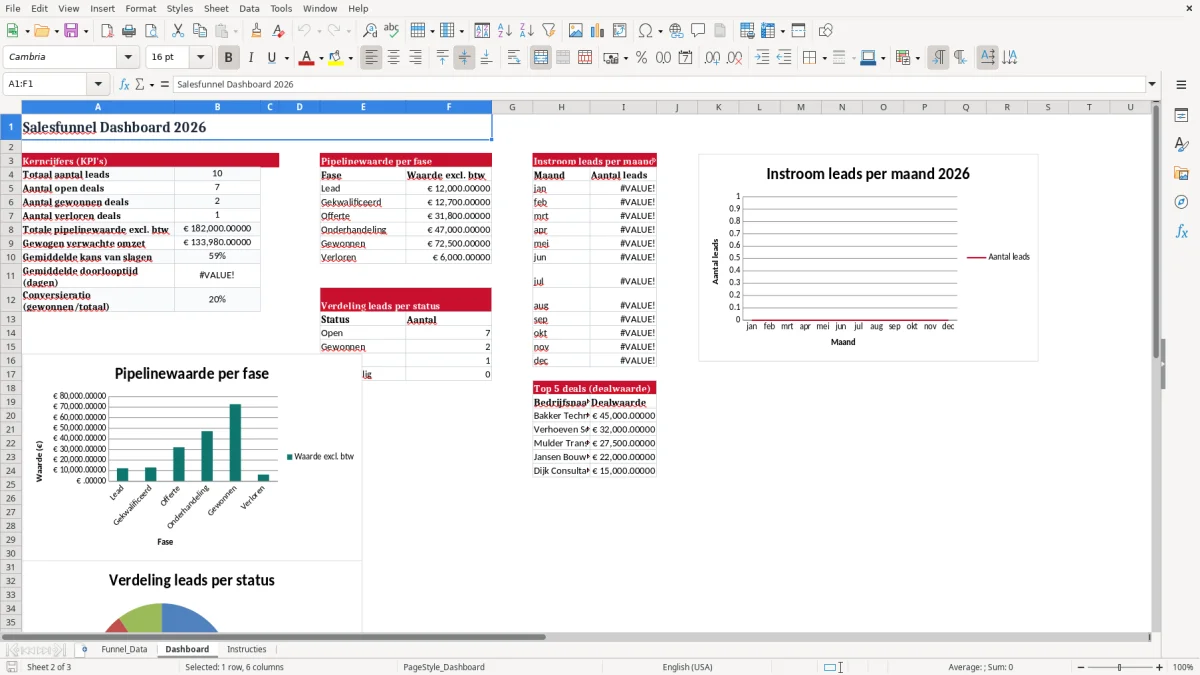Toggle Wrap Text button
This screenshot has height=675, width=1200.
point(514,58)
